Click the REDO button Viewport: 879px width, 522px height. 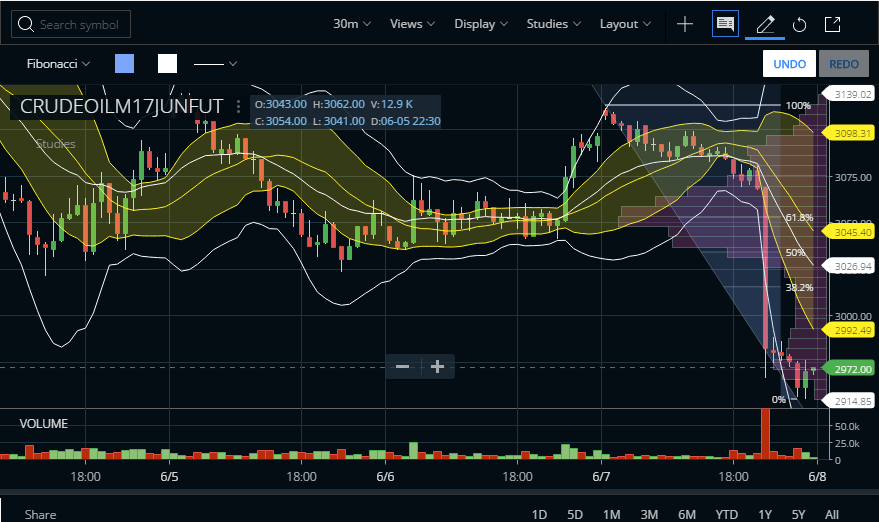pos(844,64)
